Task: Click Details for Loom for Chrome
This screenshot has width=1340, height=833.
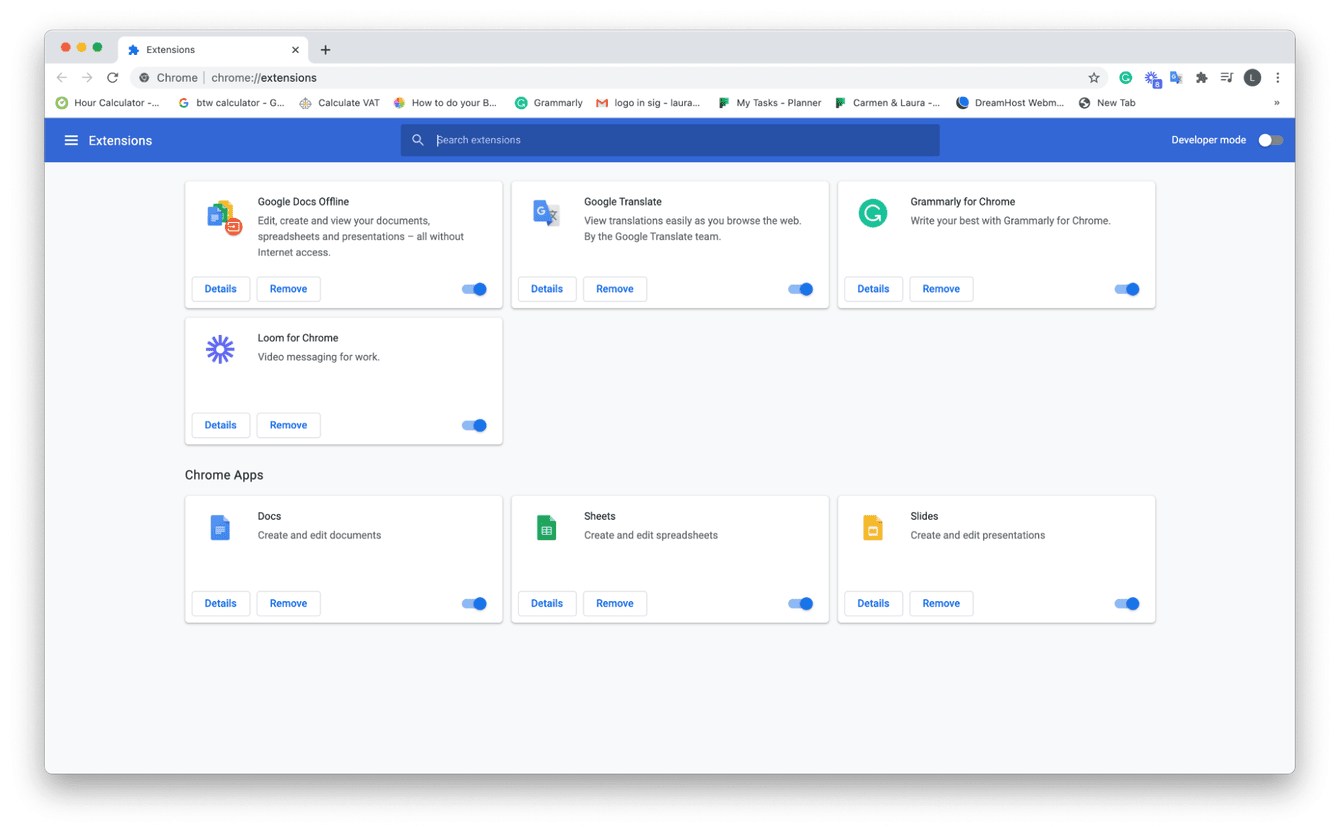Action: (x=221, y=425)
